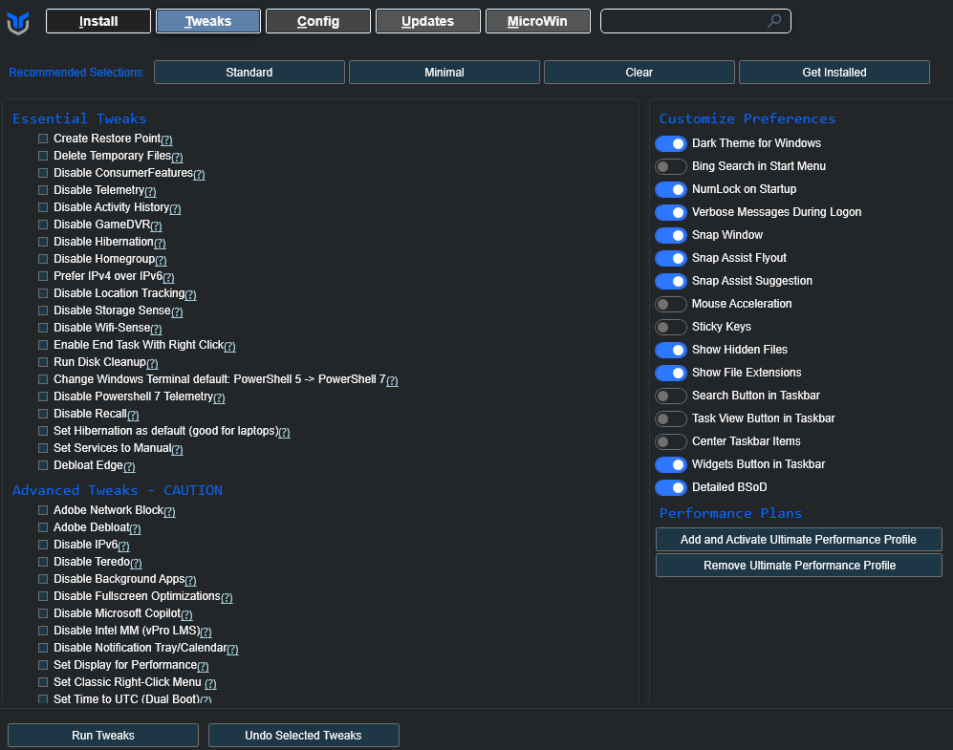This screenshot has width=953, height=750.
Task: Check the Delete Temporary Files checkbox
Action: pyautogui.click(x=43, y=156)
